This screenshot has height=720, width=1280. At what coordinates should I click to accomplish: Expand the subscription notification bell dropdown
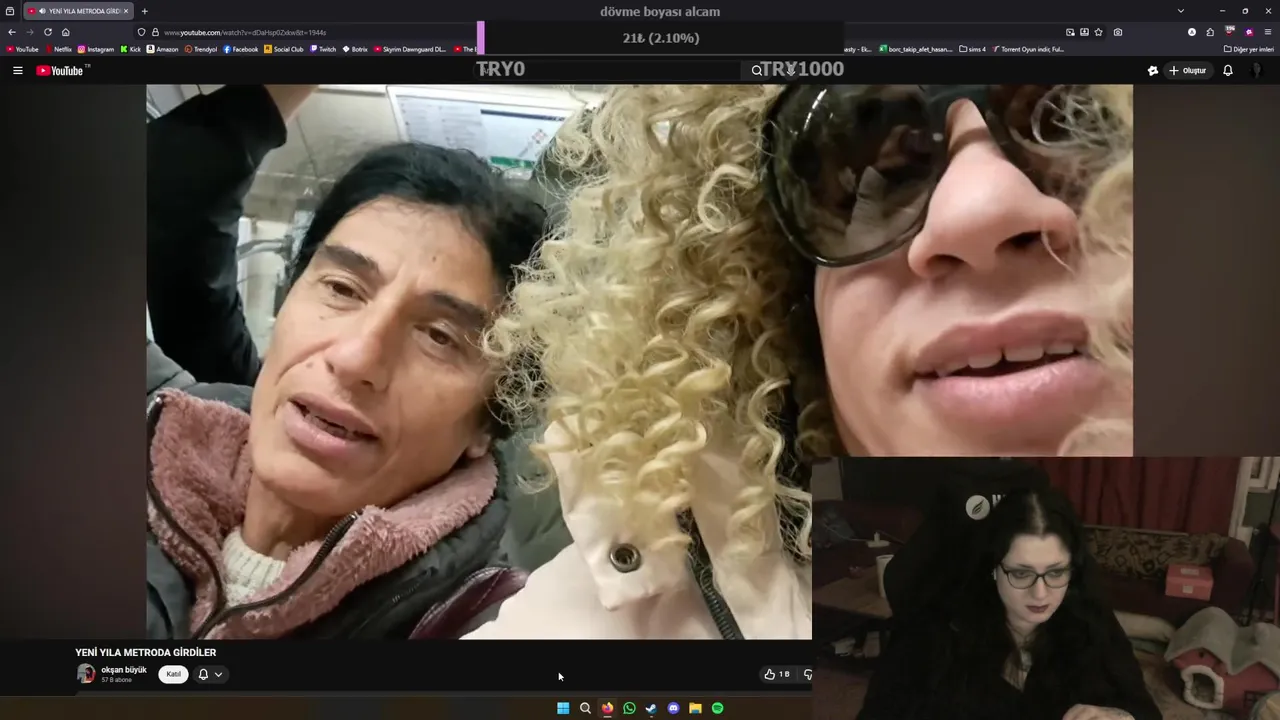pos(210,674)
